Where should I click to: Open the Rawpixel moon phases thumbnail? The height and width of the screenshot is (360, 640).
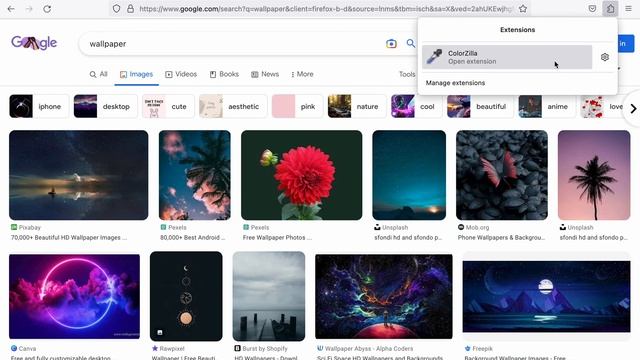[x=186, y=296]
